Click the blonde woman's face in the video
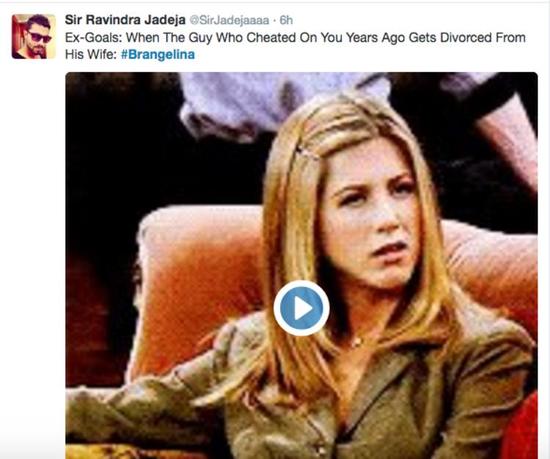The height and width of the screenshot is (459, 550). tap(372, 217)
